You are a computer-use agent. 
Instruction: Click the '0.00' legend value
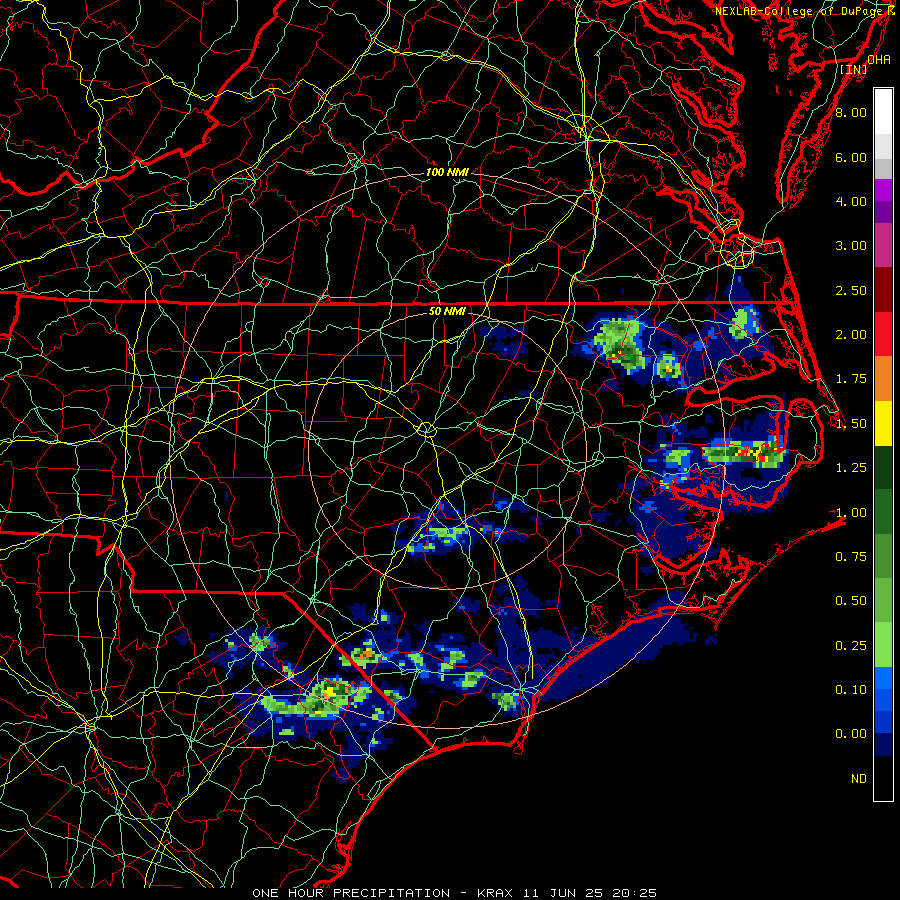(x=851, y=734)
